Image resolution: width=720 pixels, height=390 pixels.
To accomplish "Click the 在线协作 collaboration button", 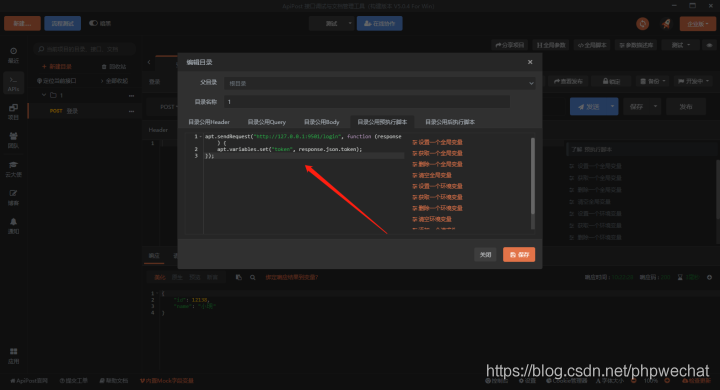I will 380,23.
